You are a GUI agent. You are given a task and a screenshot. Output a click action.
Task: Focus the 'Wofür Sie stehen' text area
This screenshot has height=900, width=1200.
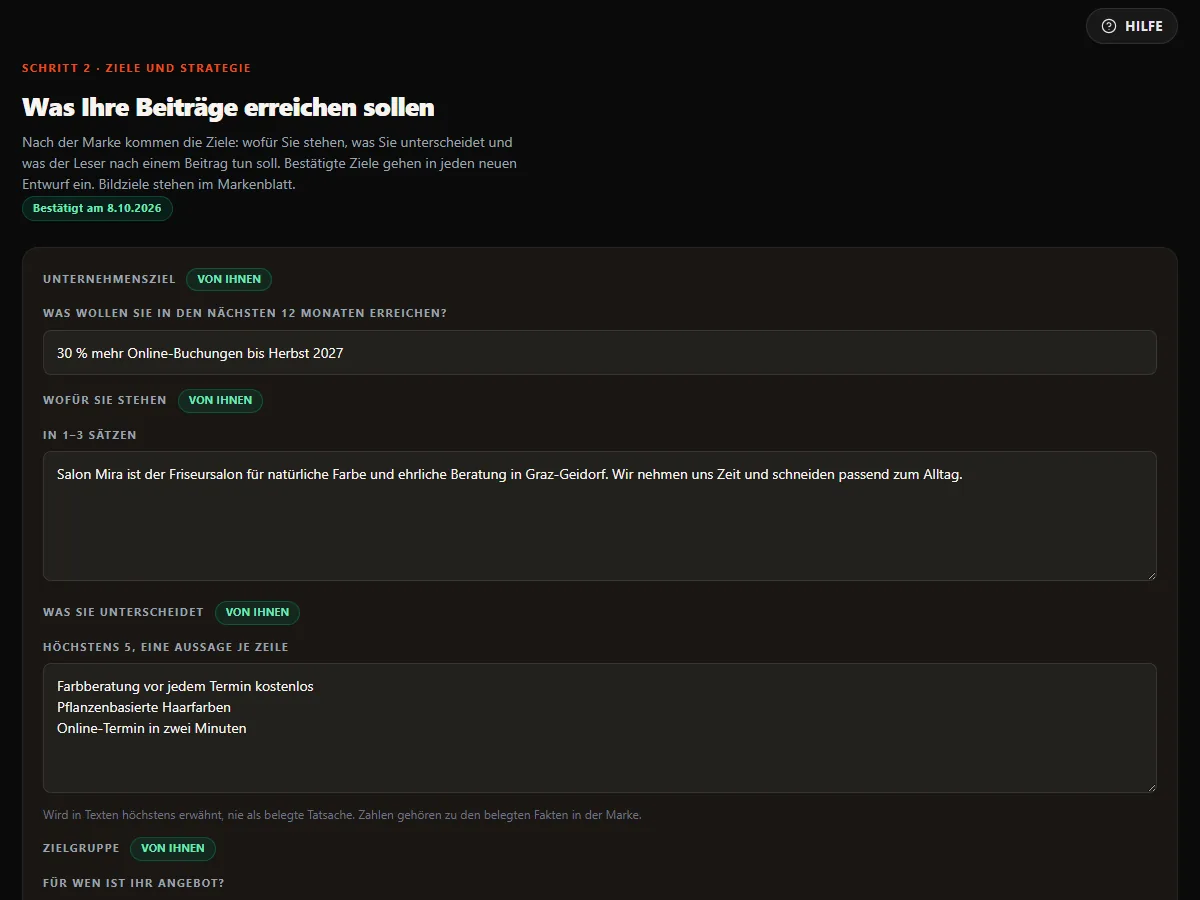pyautogui.click(x=600, y=516)
